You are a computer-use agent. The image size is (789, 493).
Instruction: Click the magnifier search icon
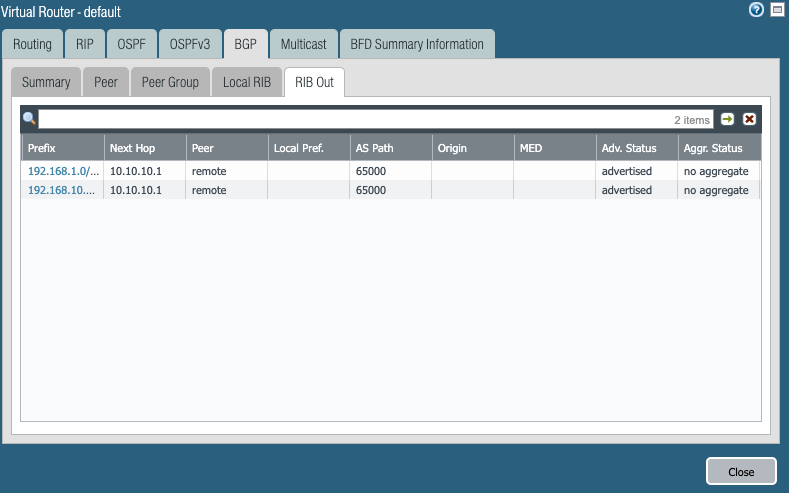click(x=29, y=119)
